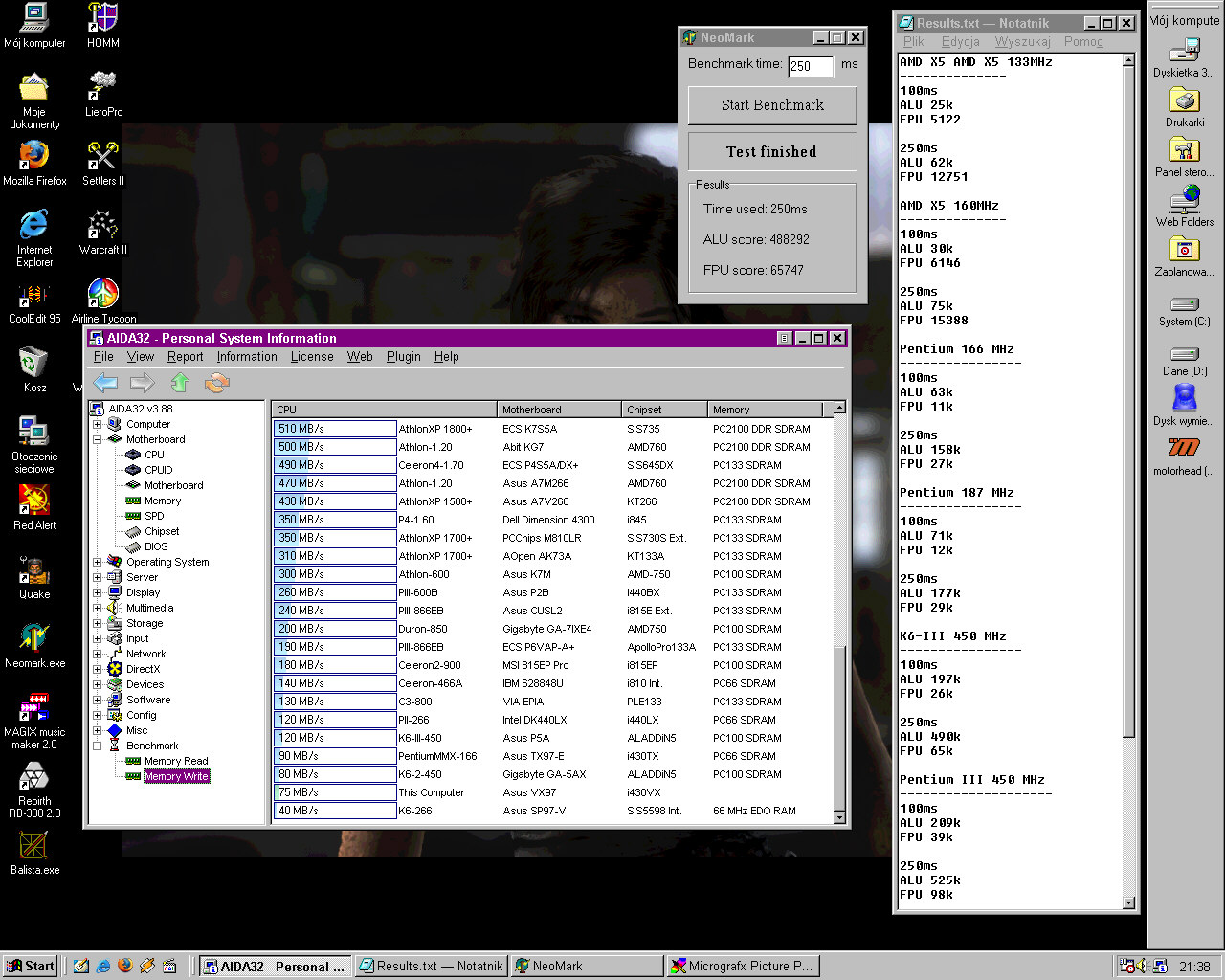Click the AIDA32 back arrow toolbar icon

(x=105, y=383)
